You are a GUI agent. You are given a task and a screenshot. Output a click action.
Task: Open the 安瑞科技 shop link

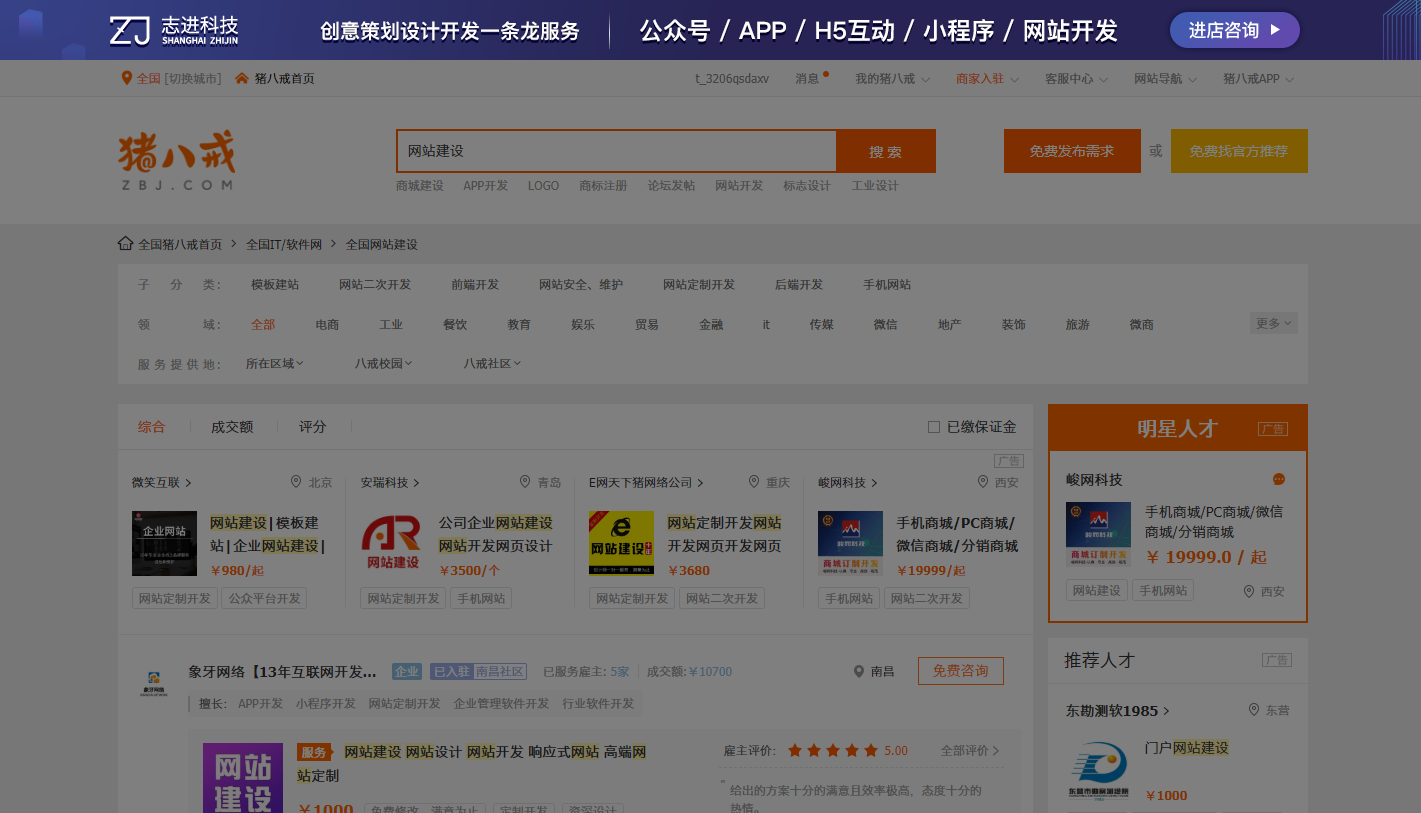390,482
